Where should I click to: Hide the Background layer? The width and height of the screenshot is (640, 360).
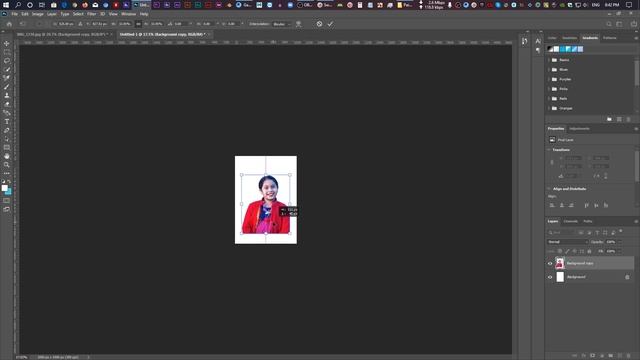pos(550,277)
